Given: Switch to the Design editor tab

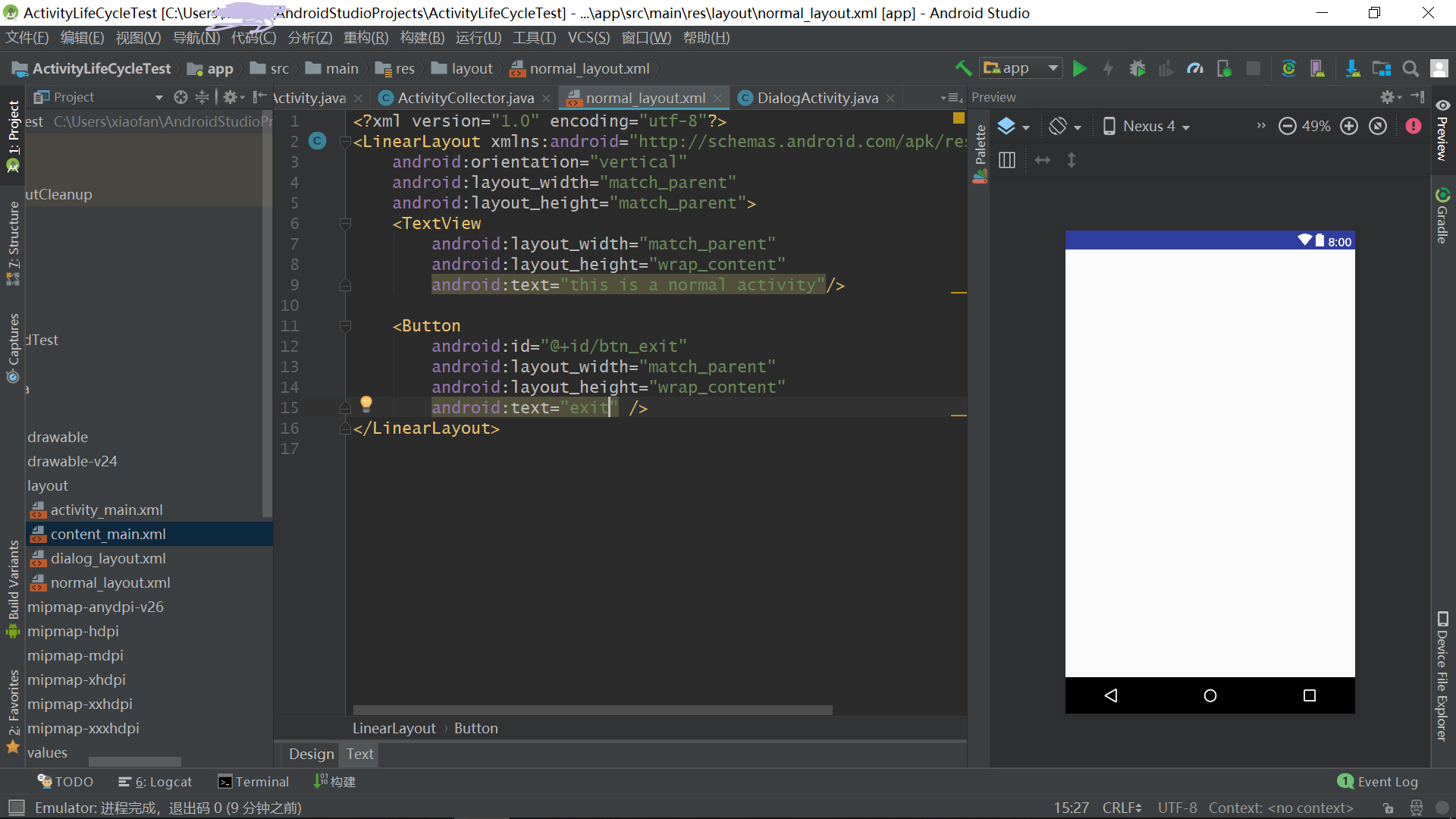Looking at the screenshot, I should click(x=311, y=754).
